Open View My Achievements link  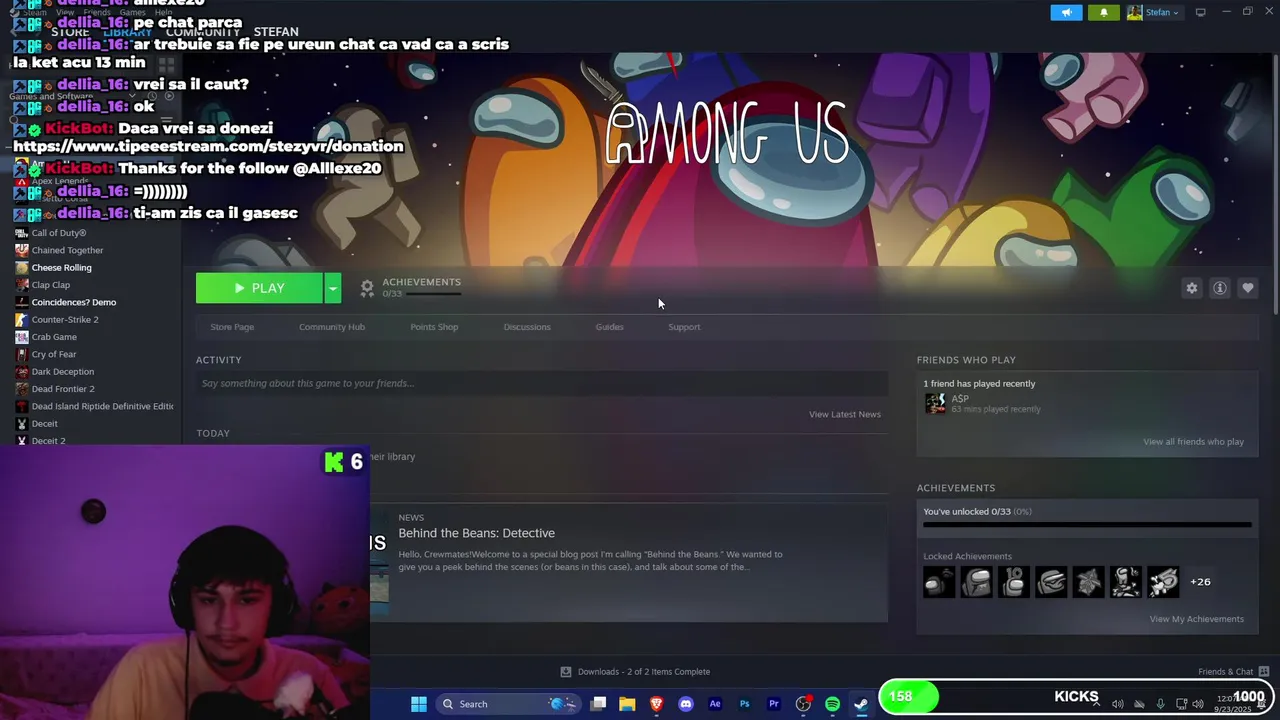[1196, 619]
